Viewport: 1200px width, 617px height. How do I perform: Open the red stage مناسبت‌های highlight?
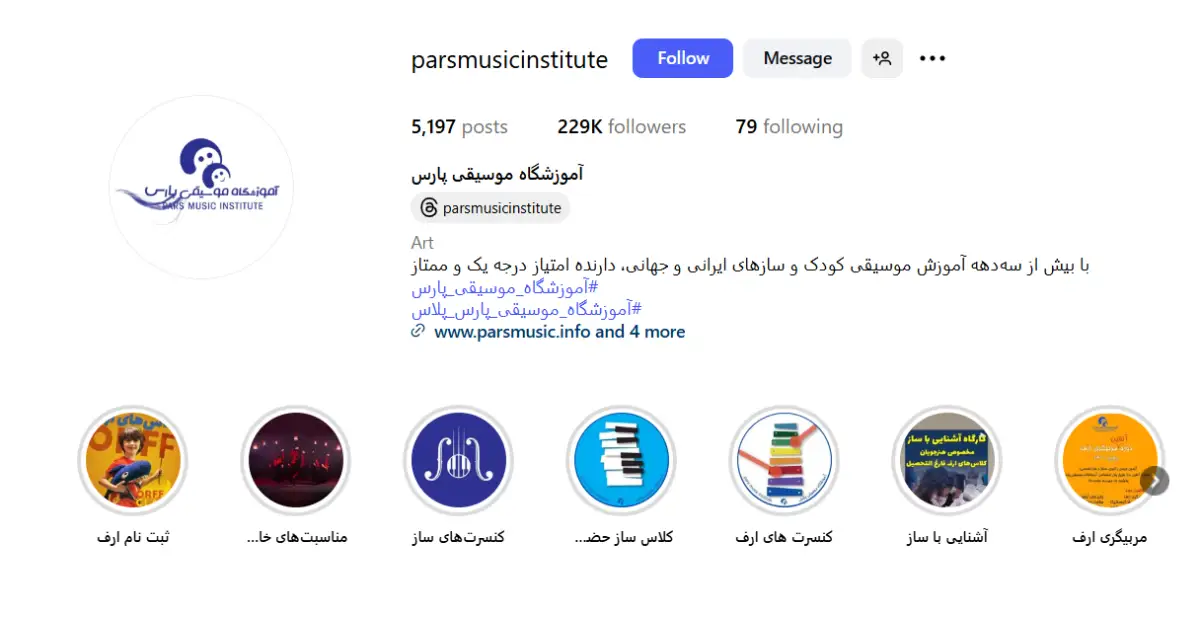[296, 460]
